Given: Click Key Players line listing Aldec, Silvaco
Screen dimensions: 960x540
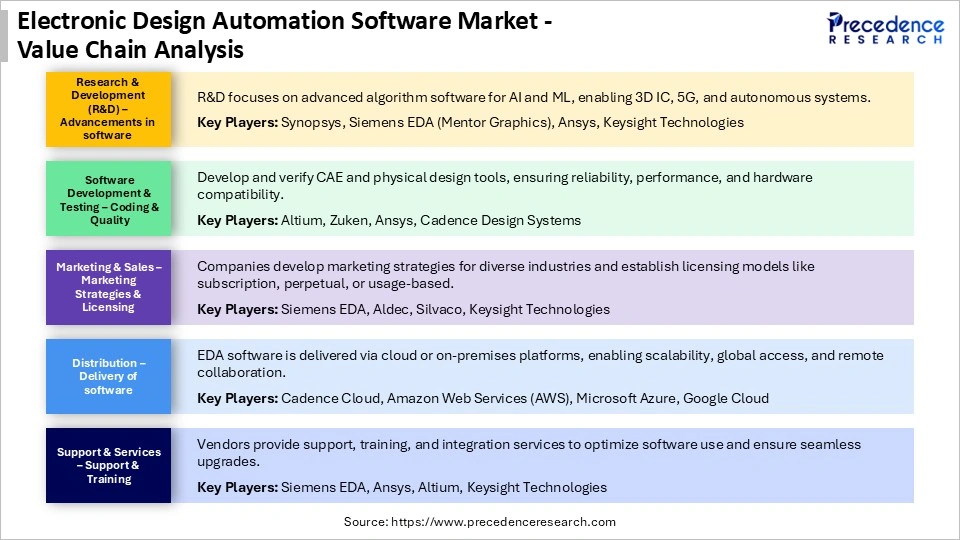Looking at the screenshot, I should point(403,310).
